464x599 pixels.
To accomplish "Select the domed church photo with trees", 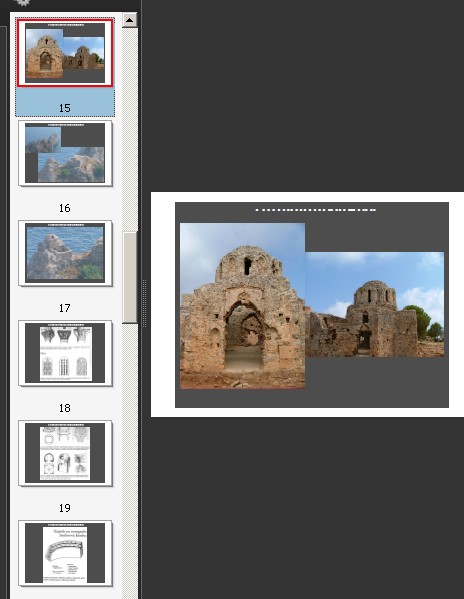I will point(375,304).
